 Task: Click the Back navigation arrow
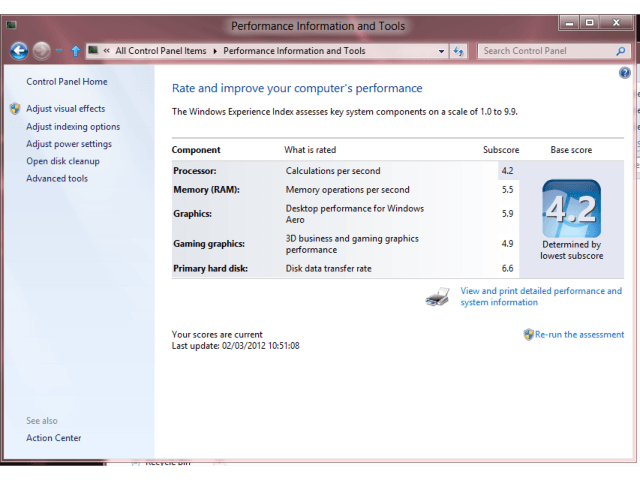click(19, 51)
